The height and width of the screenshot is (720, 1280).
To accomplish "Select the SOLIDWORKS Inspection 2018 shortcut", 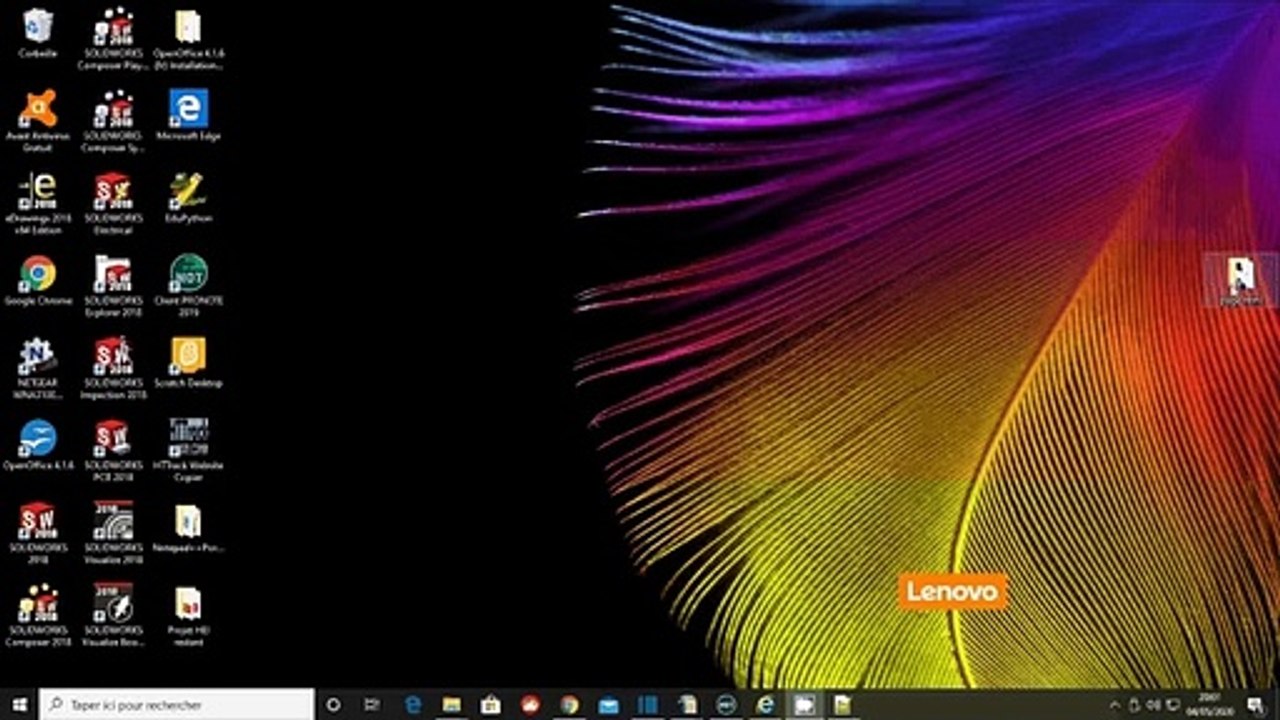I will 113,368.
